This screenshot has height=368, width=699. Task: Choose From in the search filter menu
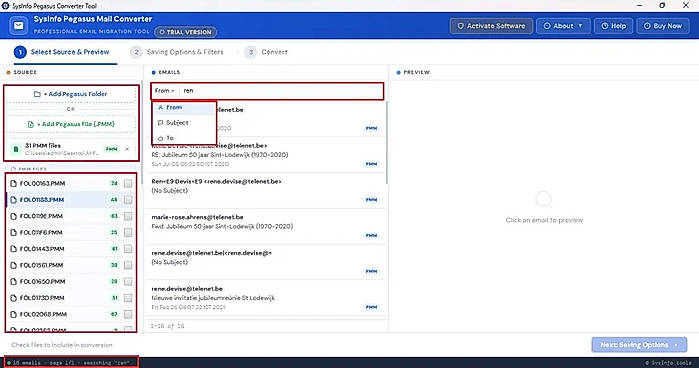(x=184, y=108)
